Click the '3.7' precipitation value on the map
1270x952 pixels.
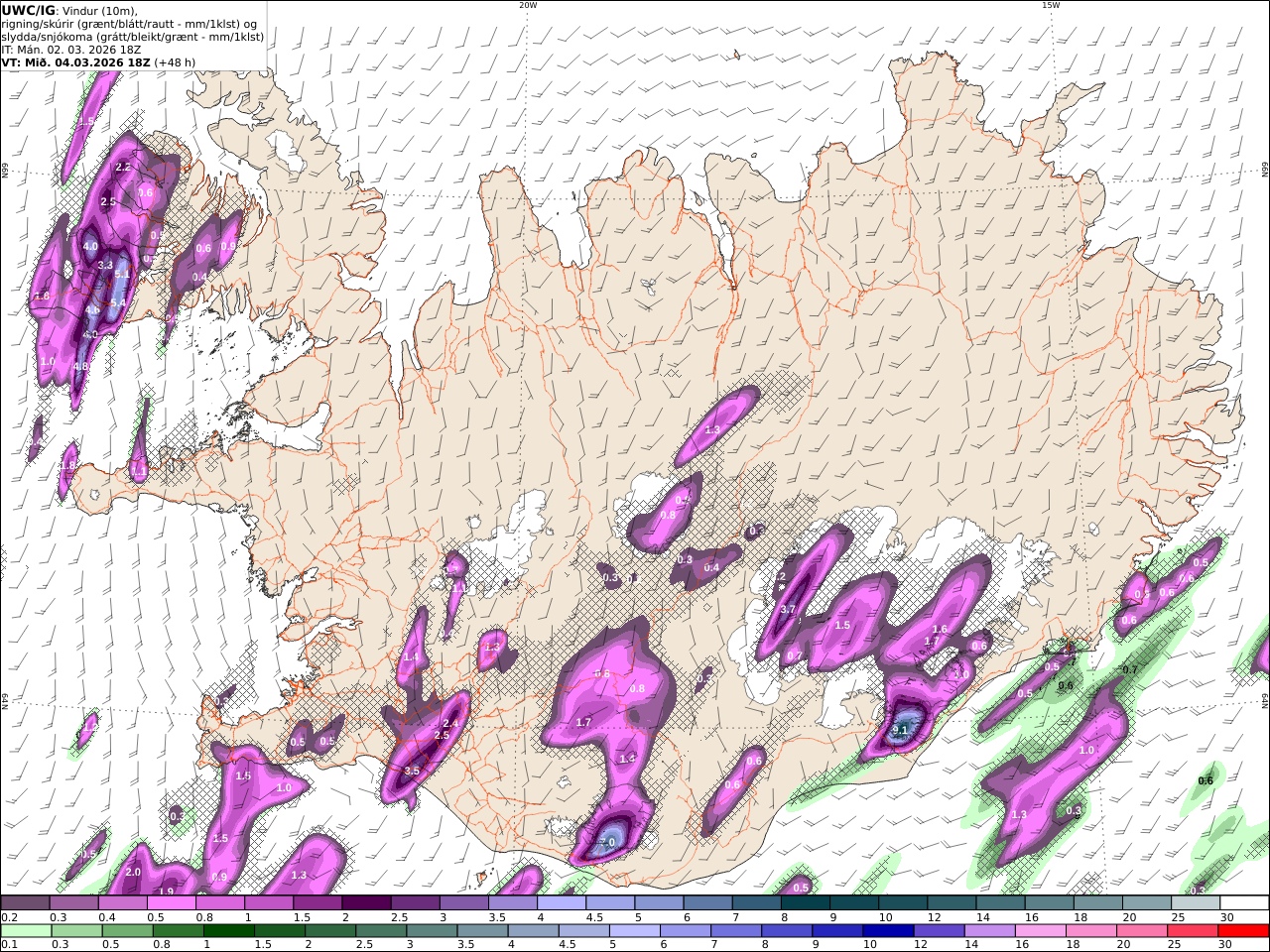pos(789,609)
